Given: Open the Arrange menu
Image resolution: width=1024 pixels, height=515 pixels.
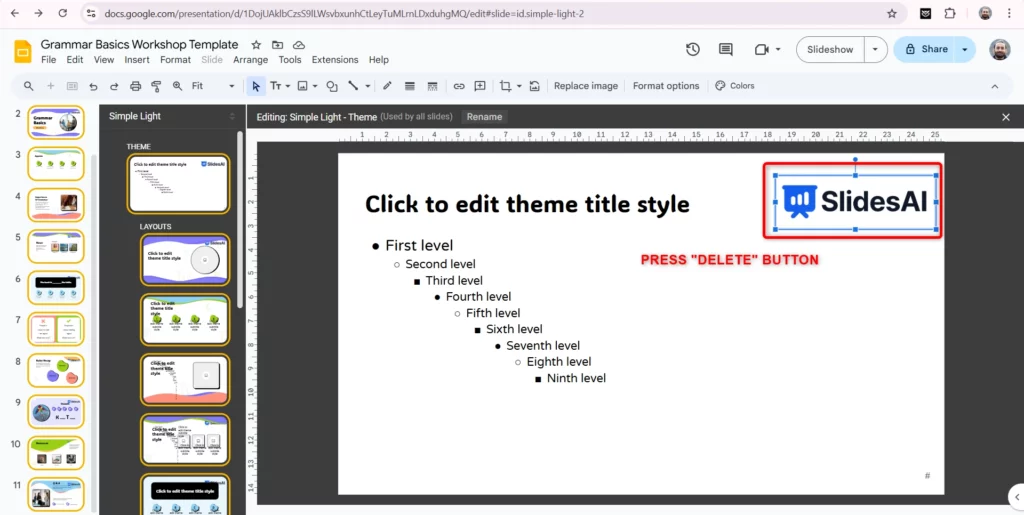Looking at the screenshot, I should pyautogui.click(x=250, y=60).
